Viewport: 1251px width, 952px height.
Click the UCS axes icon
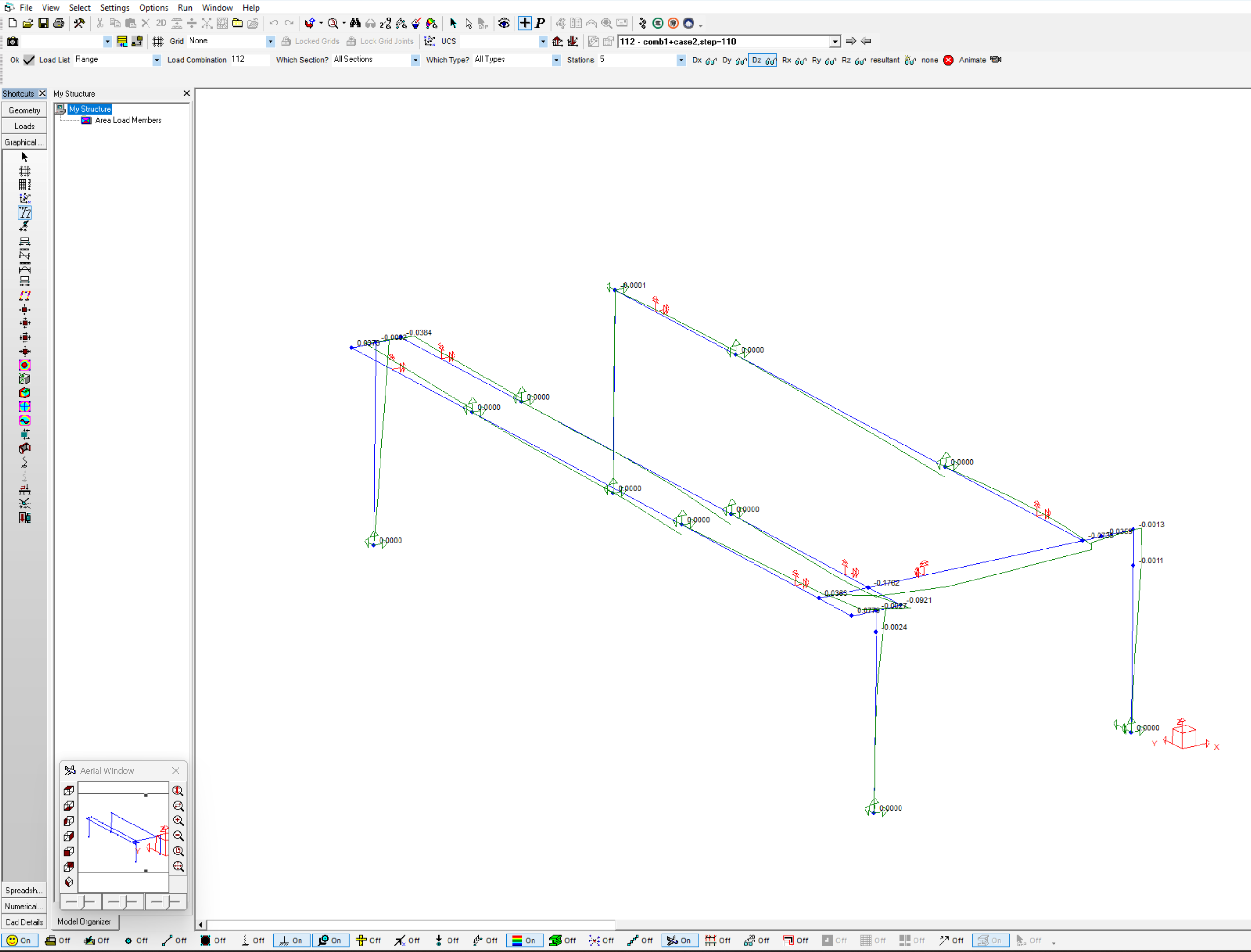429,41
